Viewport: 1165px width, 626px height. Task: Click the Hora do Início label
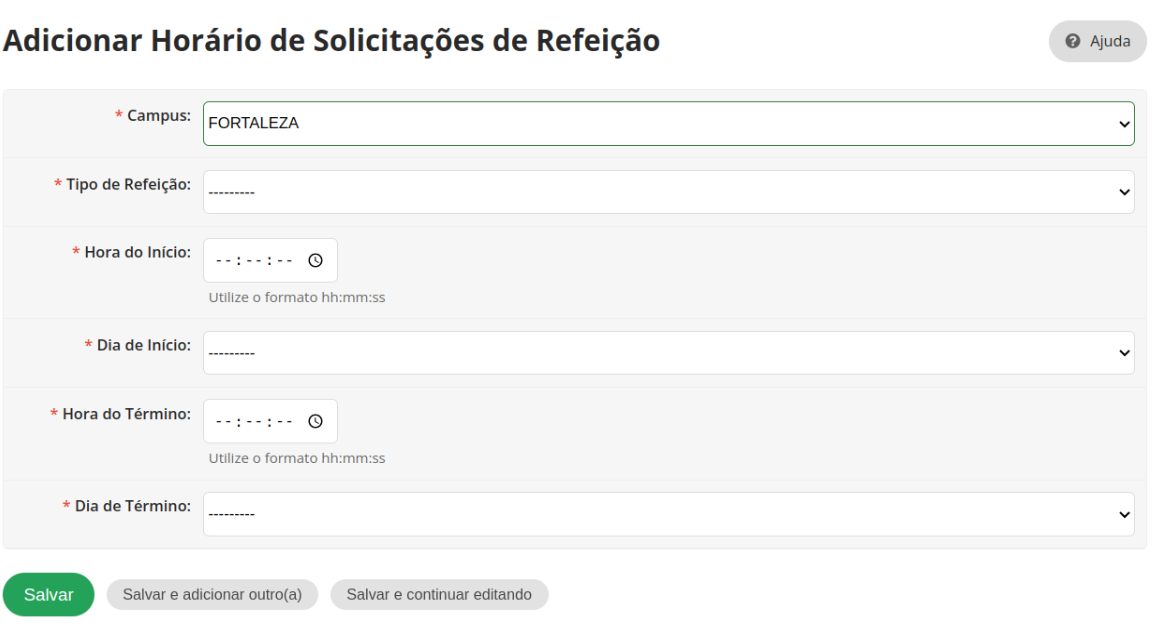pos(137,252)
